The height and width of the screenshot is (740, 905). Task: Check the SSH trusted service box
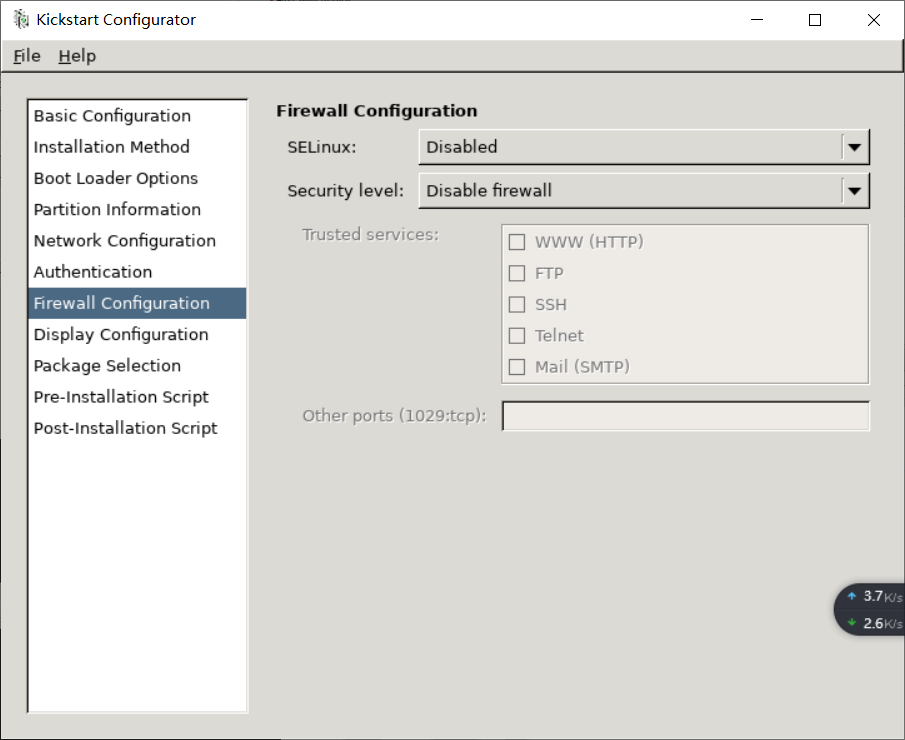[x=517, y=304]
